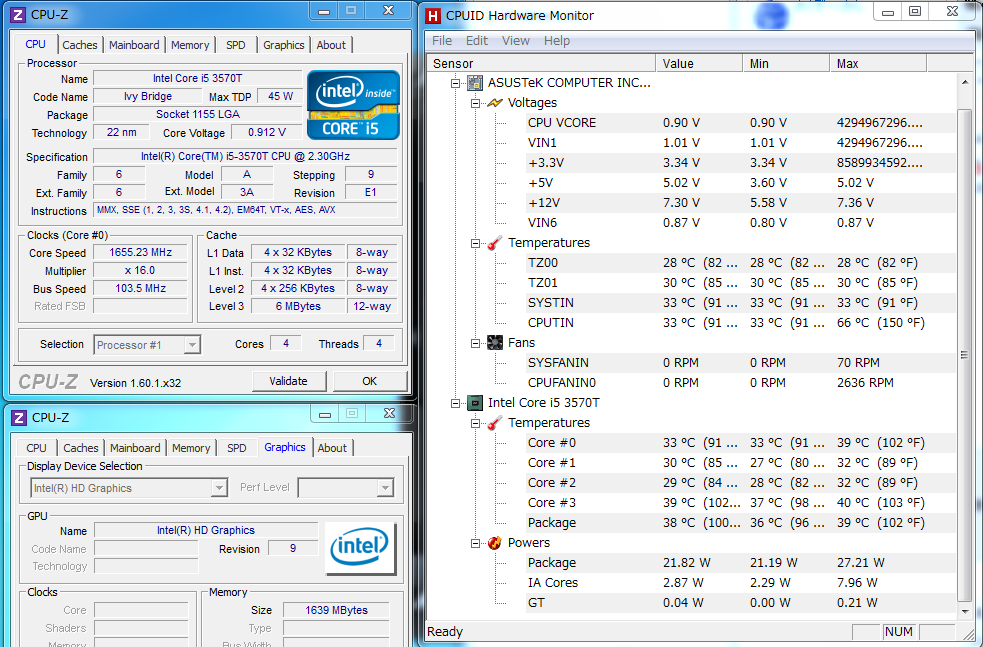The width and height of the screenshot is (983, 647).
Task: Open the File menu in Hardware Monitor
Action: click(442, 41)
